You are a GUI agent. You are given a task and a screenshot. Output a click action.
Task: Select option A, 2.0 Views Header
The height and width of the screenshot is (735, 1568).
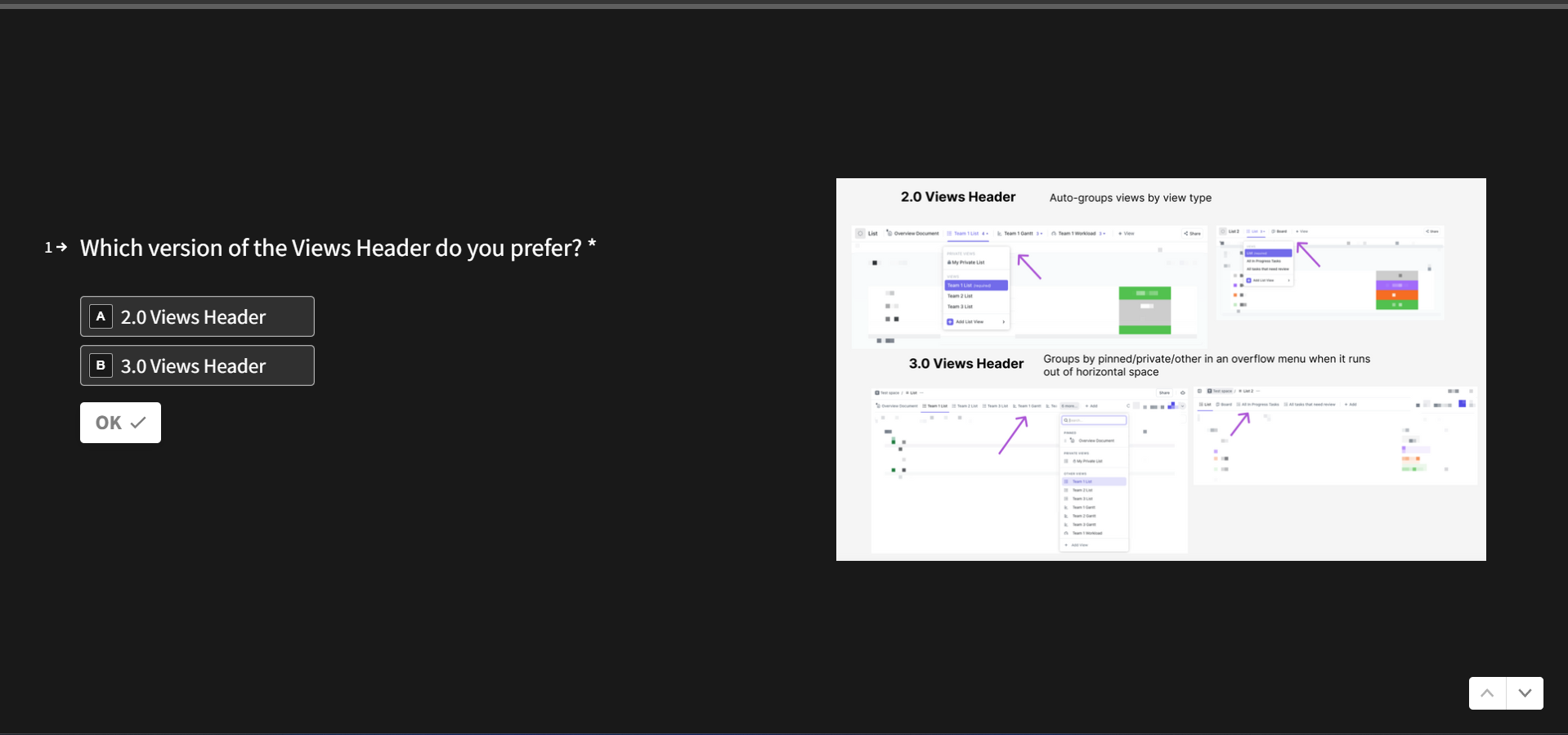pyautogui.click(x=197, y=316)
